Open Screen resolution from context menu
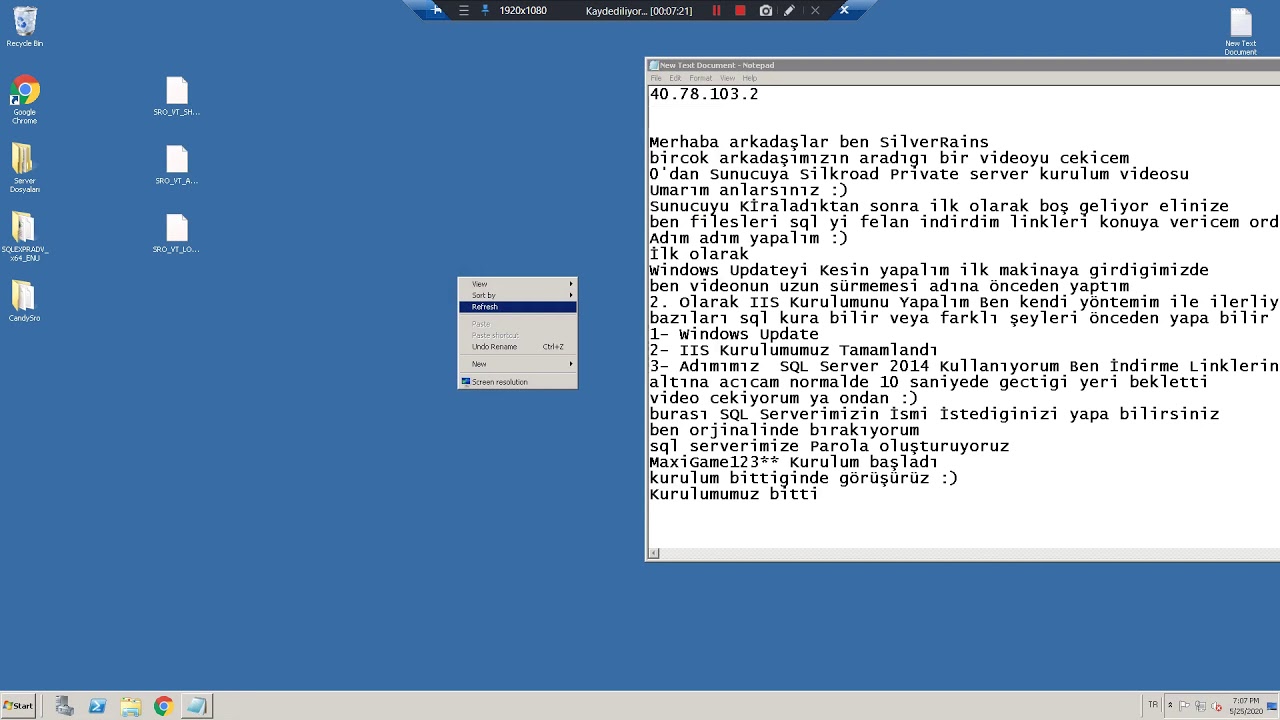Image resolution: width=1280 pixels, height=720 pixels. tap(518, 382)
